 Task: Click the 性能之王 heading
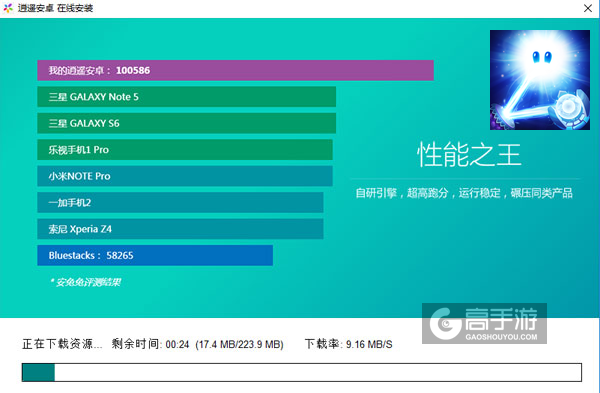469,155
